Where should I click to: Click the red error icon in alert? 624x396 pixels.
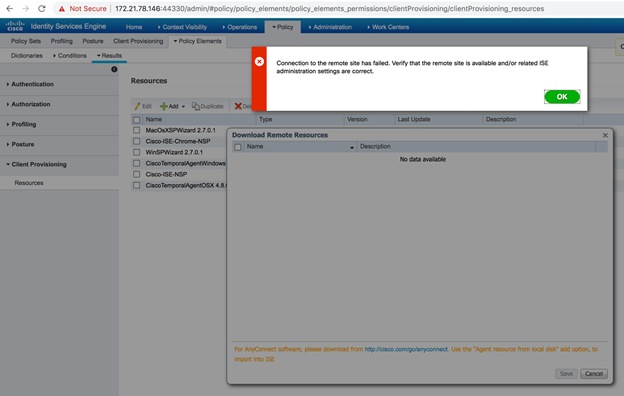tap(259, 62)
